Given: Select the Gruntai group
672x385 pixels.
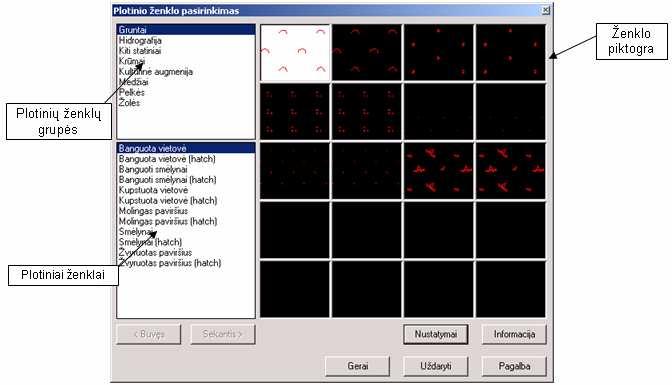Looking at the screenshot, I should [186, 30].
